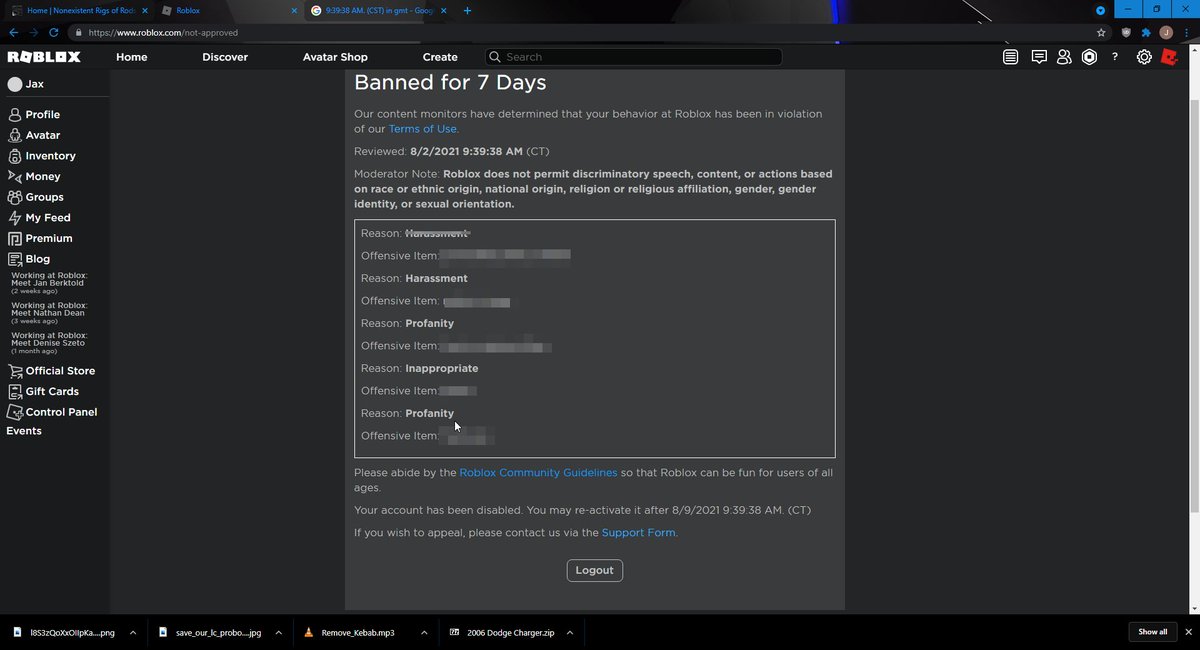Expand options for 2006 Dodge Charger.zip download

569,632
